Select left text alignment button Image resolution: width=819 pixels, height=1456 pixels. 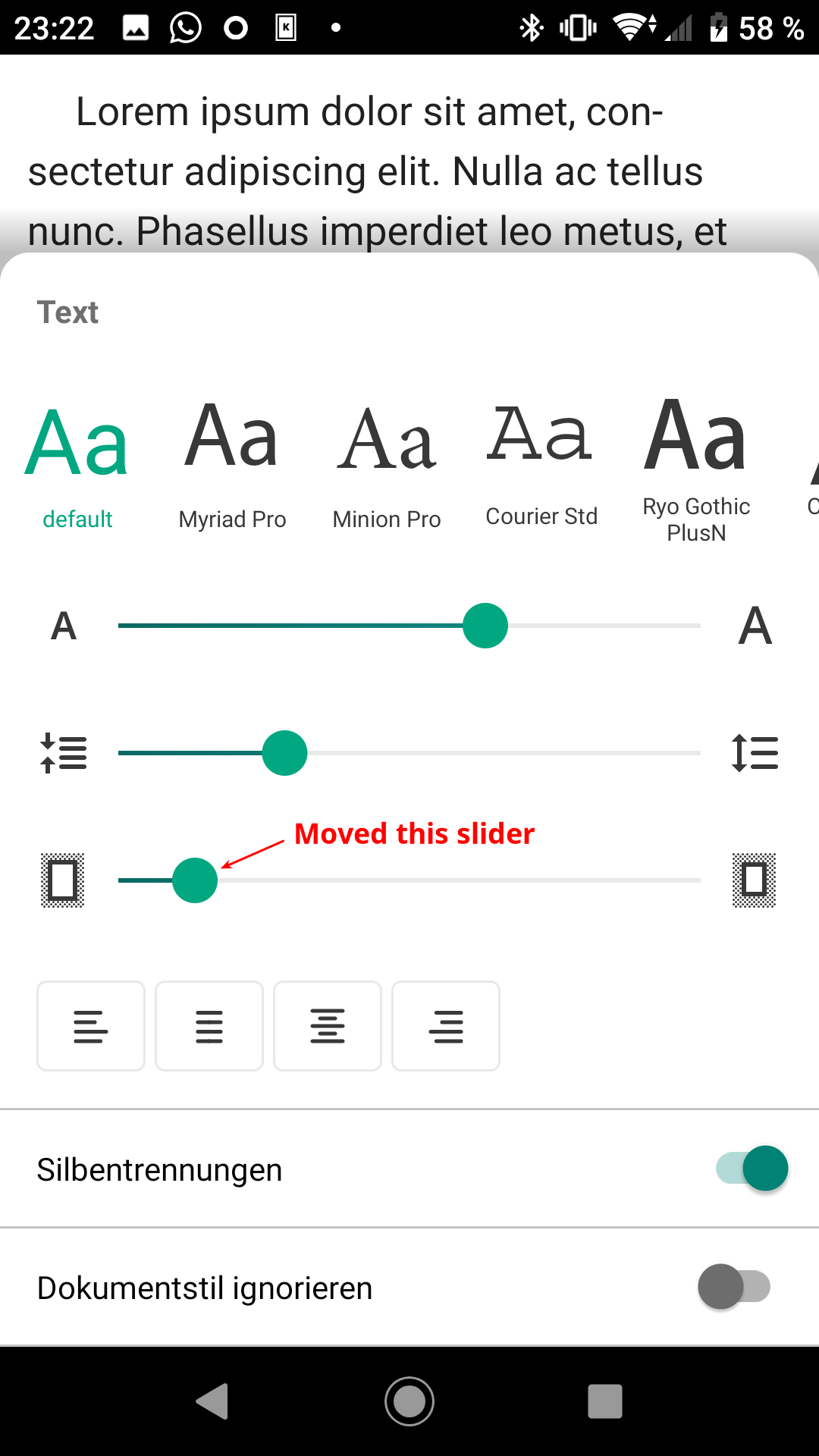click(91, 1026)
